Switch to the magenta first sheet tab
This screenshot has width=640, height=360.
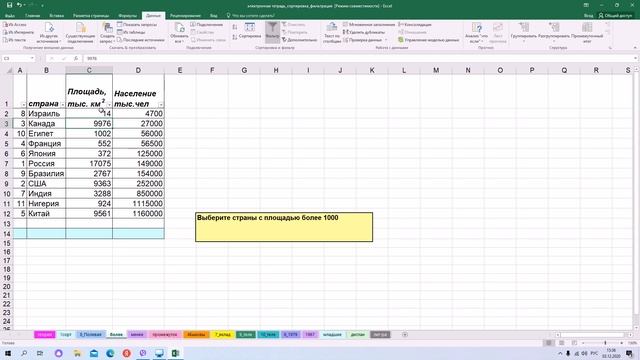pyautogui.click(x=44, y=335)
